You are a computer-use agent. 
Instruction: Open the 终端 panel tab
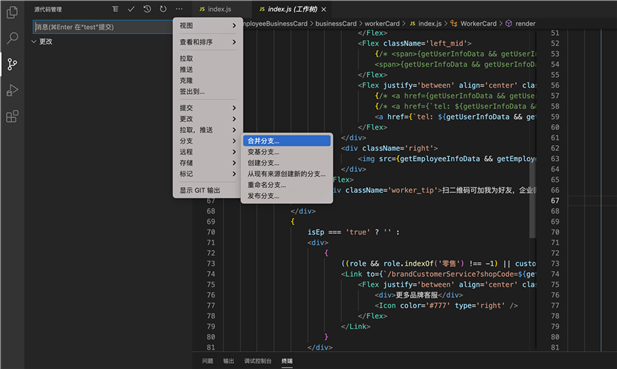287,361
